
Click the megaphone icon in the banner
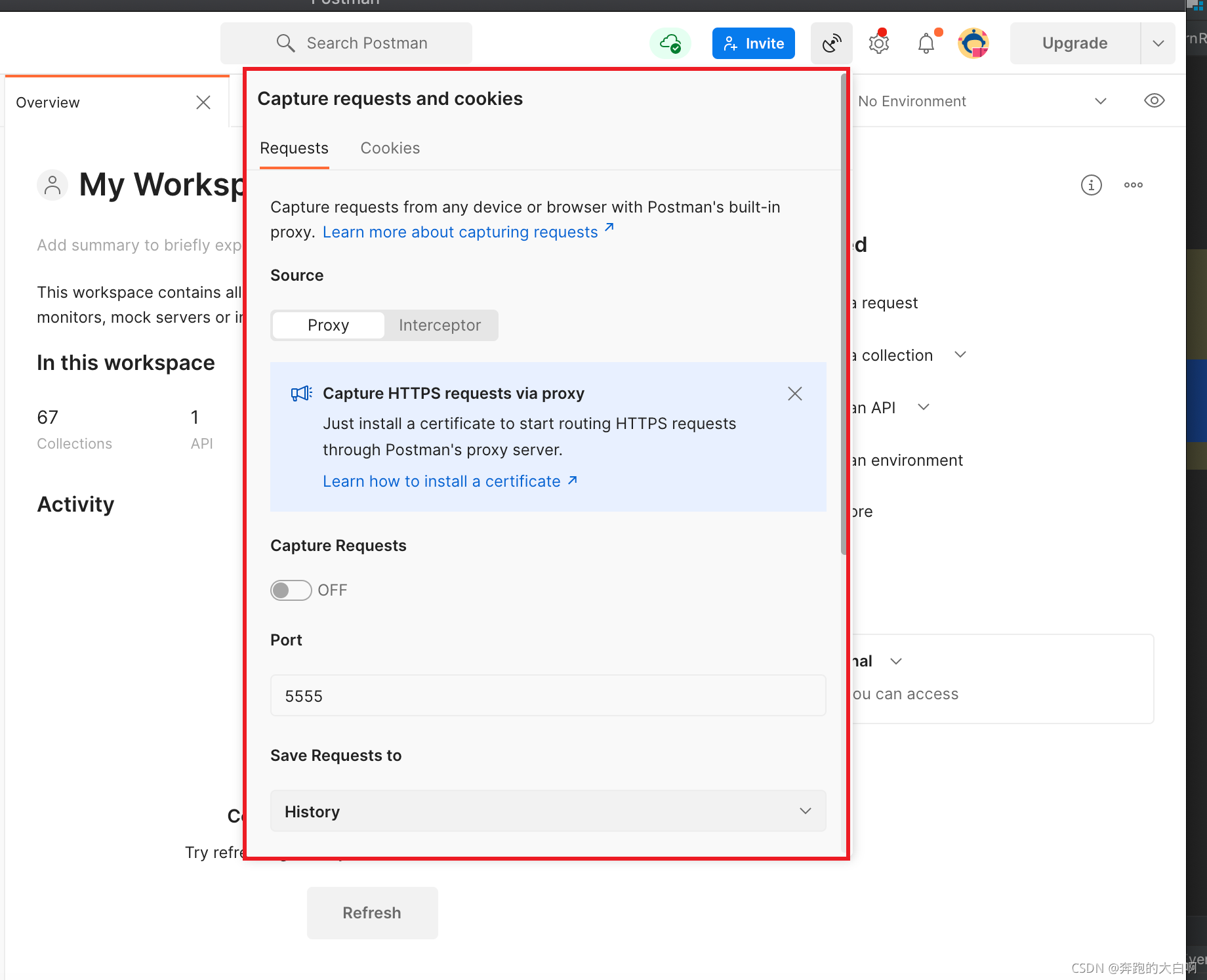coord(301,394)
